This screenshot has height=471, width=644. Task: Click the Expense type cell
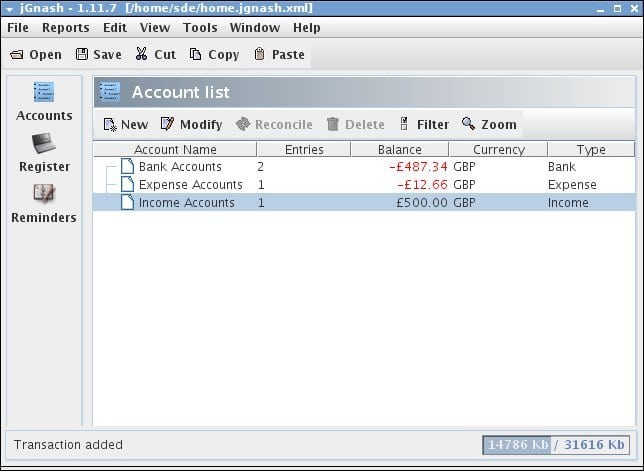(x=572, y=185)
